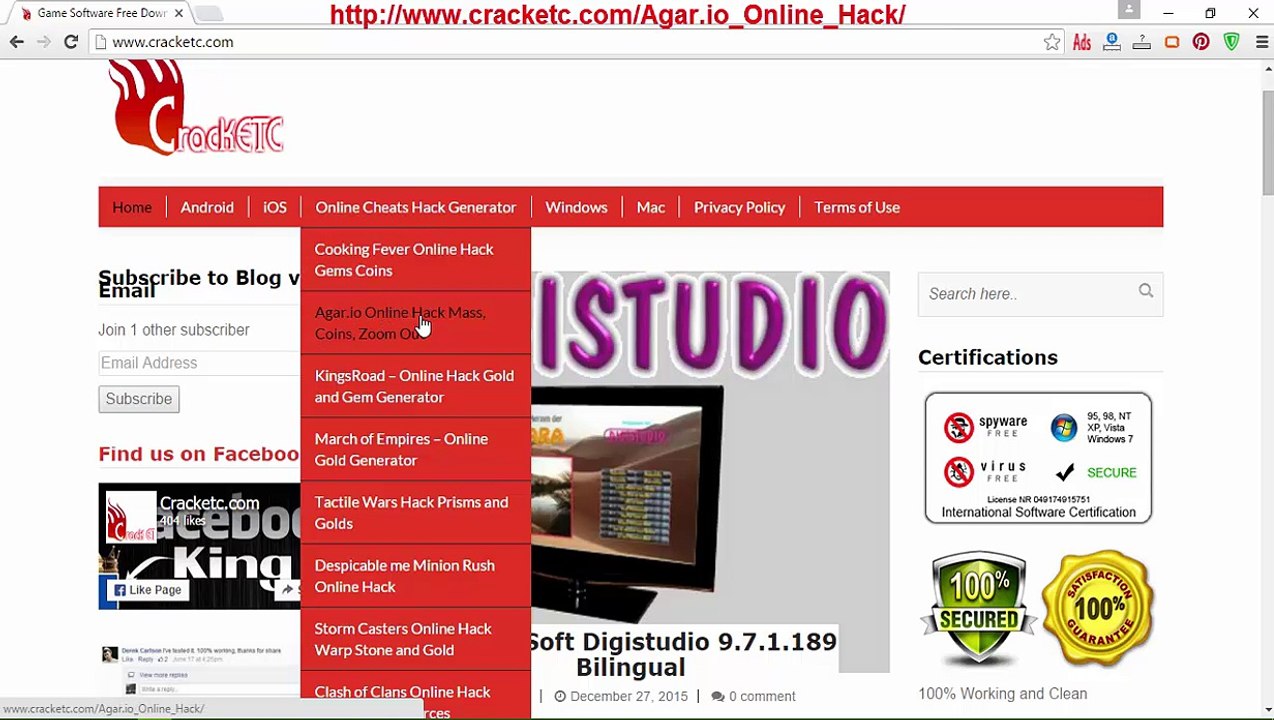Click the 100% Secured badge
Screen dimensions: 1274x720
[x=979, y=607]
